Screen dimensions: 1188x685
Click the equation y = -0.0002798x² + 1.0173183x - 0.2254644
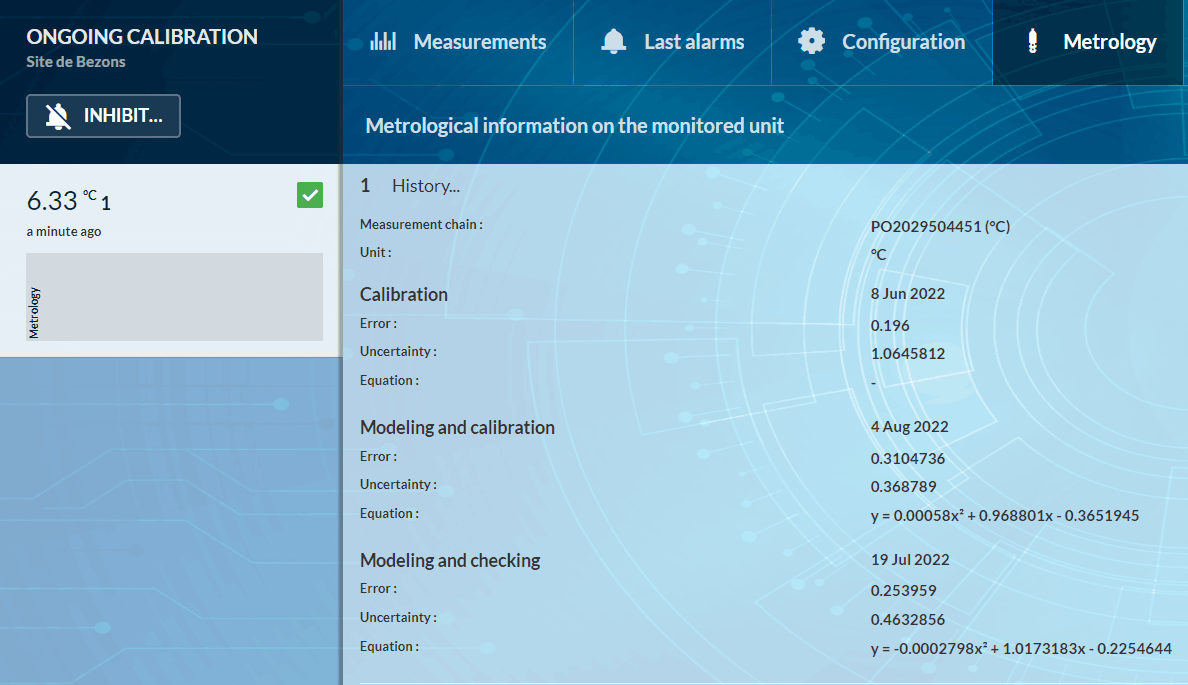pos(1021,649)
